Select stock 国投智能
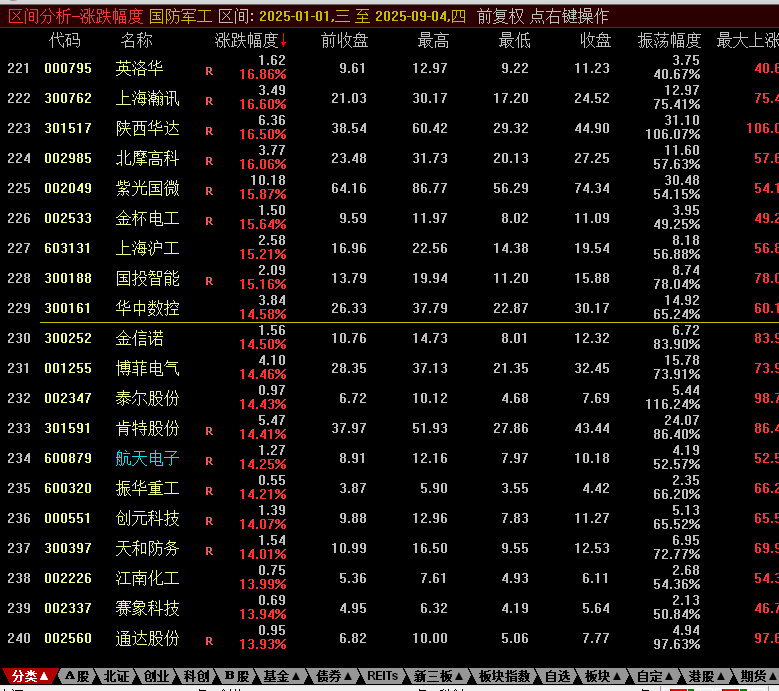Screen dimensions: 779x691 point(147,278)
